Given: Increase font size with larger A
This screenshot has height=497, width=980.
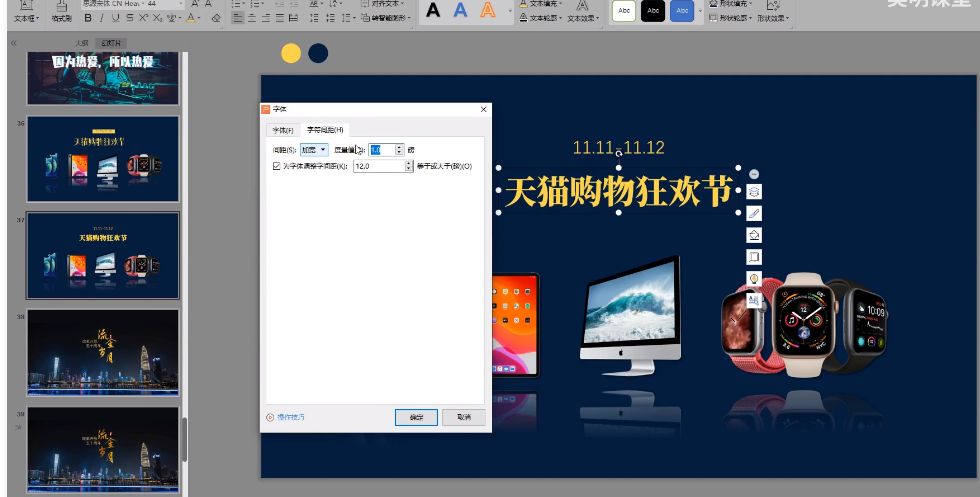Looking at the screenshot, I should pyautogui.click(x=195, y=4).
